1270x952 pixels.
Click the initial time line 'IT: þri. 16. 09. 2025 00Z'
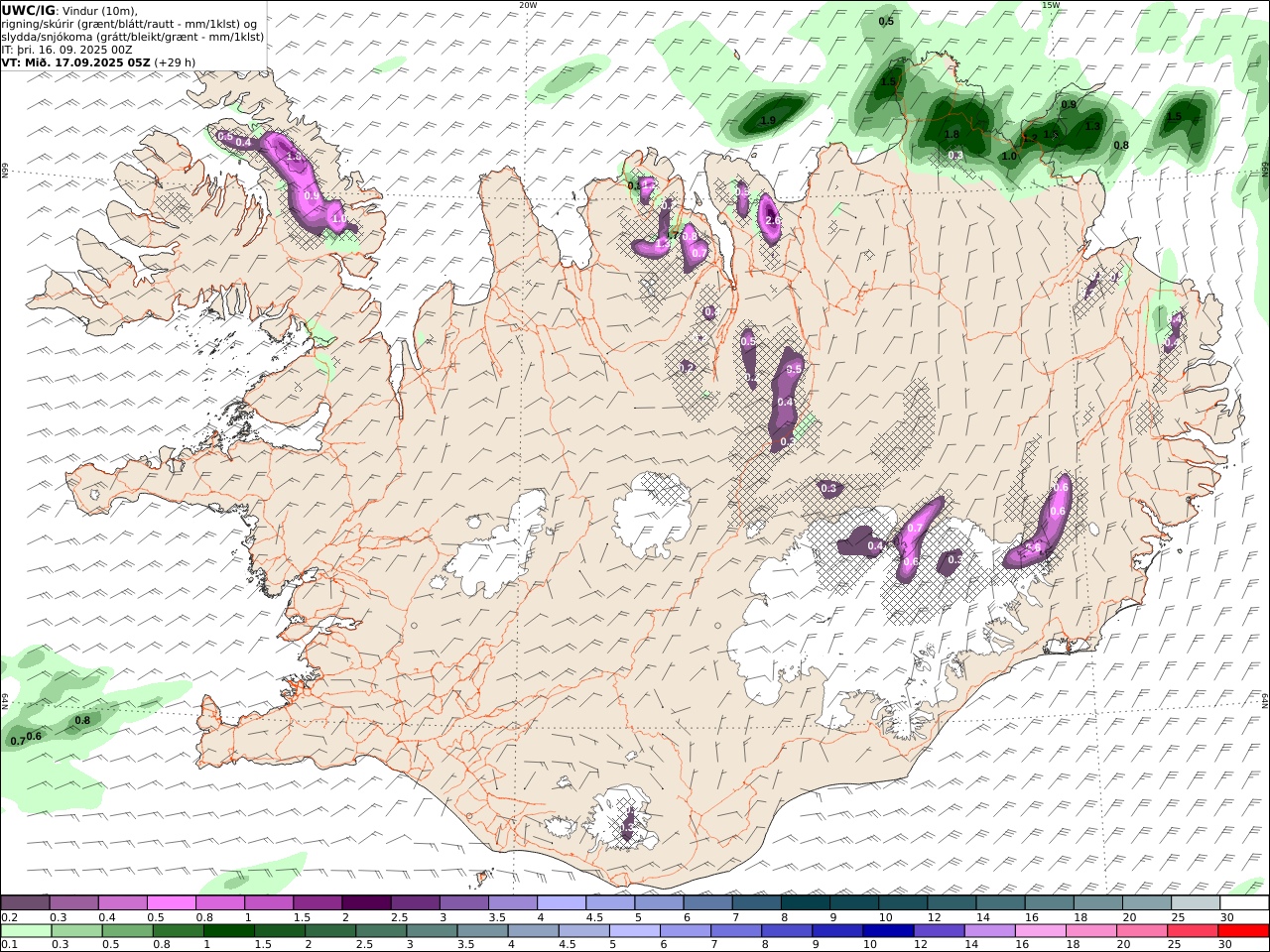66,50
